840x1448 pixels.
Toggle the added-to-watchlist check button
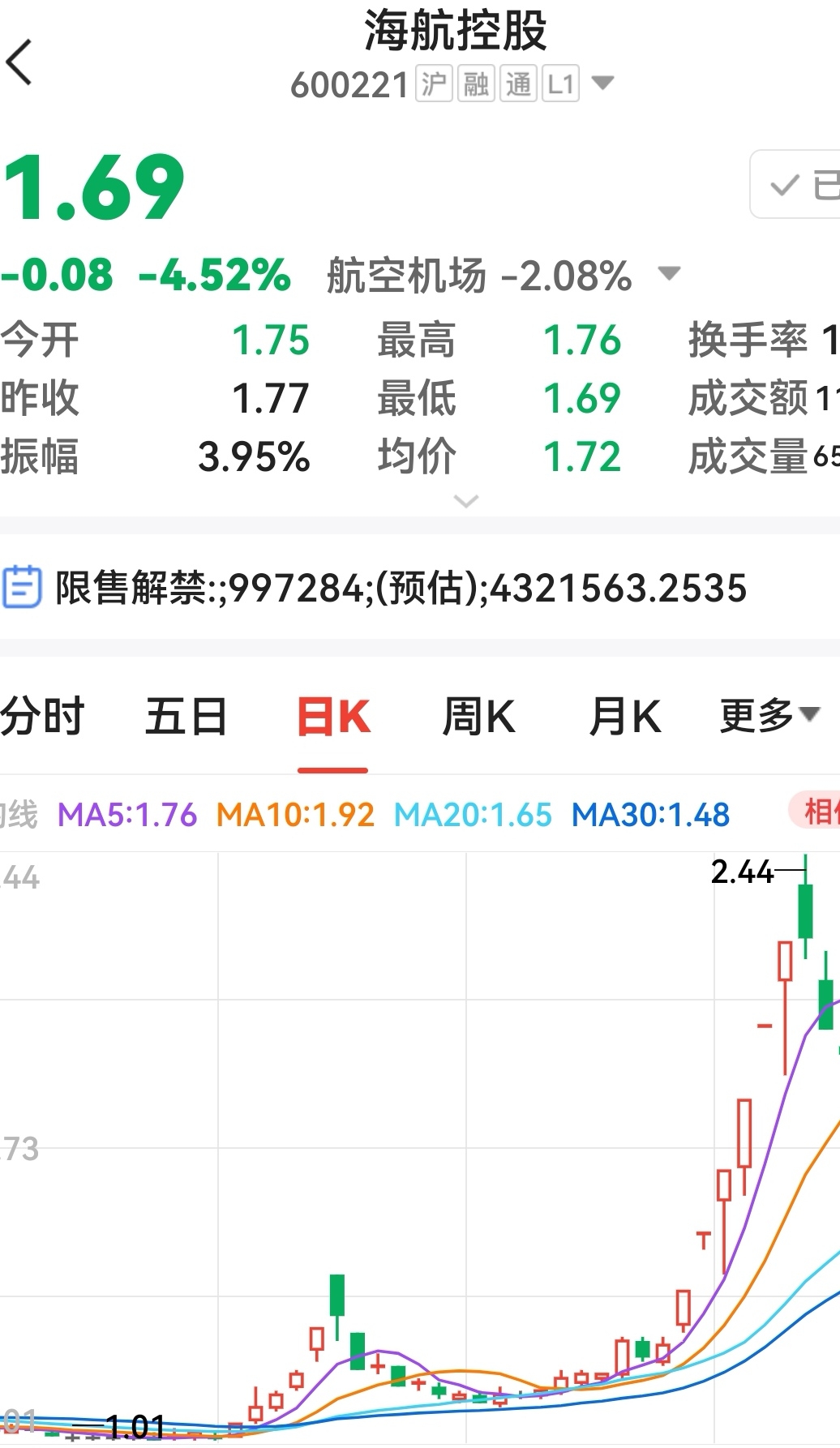point(795,184)
